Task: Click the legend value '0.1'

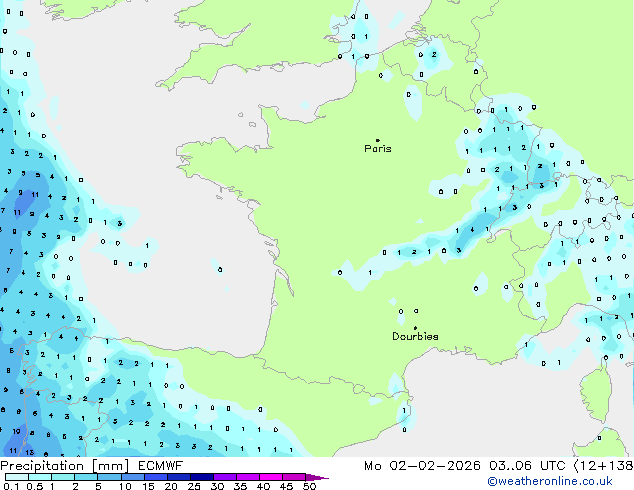Action: point(11,486)
